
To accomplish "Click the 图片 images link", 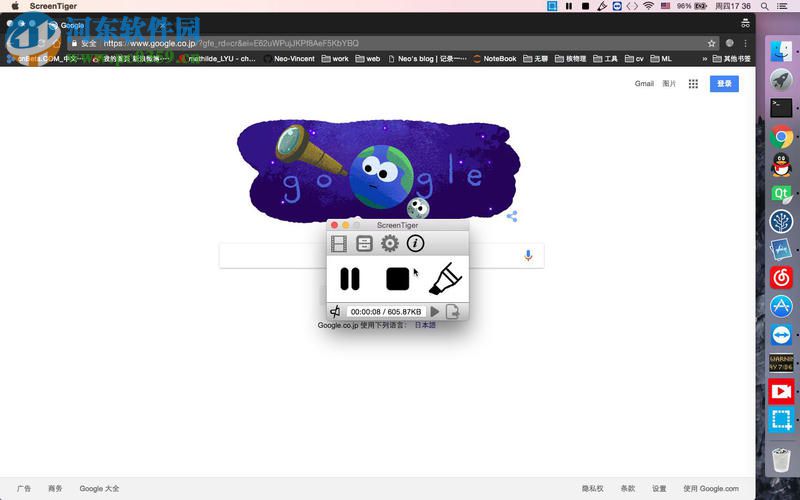I will 669,84.
